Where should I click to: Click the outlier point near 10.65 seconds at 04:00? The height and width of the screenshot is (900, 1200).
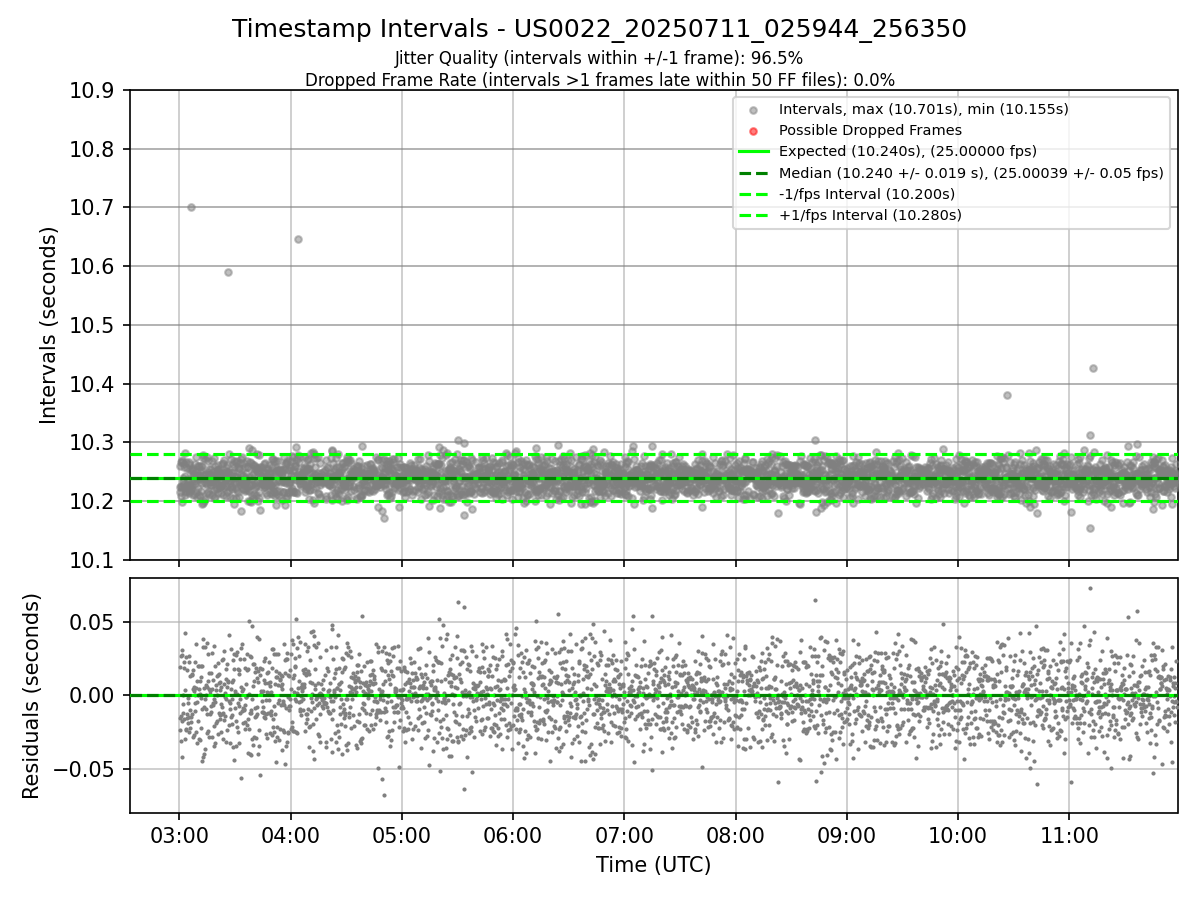click(x=298, y=239)
